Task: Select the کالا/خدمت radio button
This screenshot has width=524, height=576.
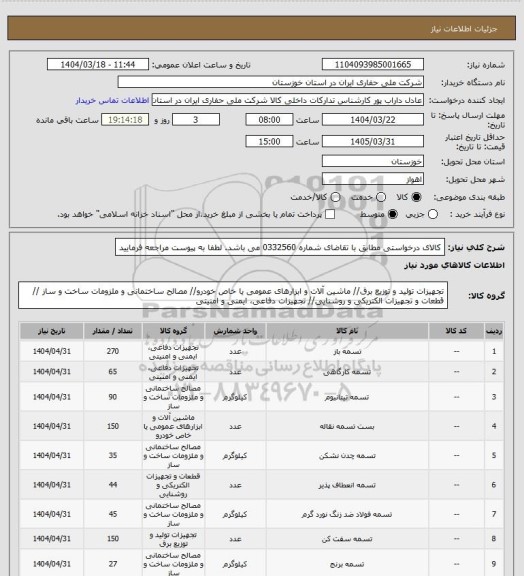Action: [335, 197]
